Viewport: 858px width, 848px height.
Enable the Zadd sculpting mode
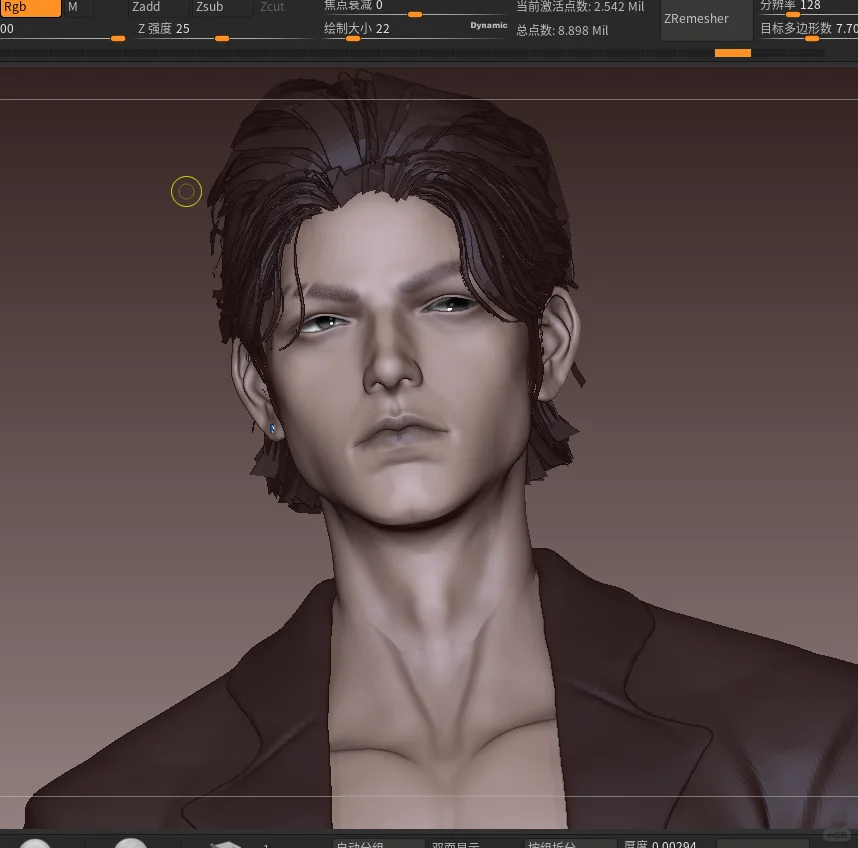158,8
